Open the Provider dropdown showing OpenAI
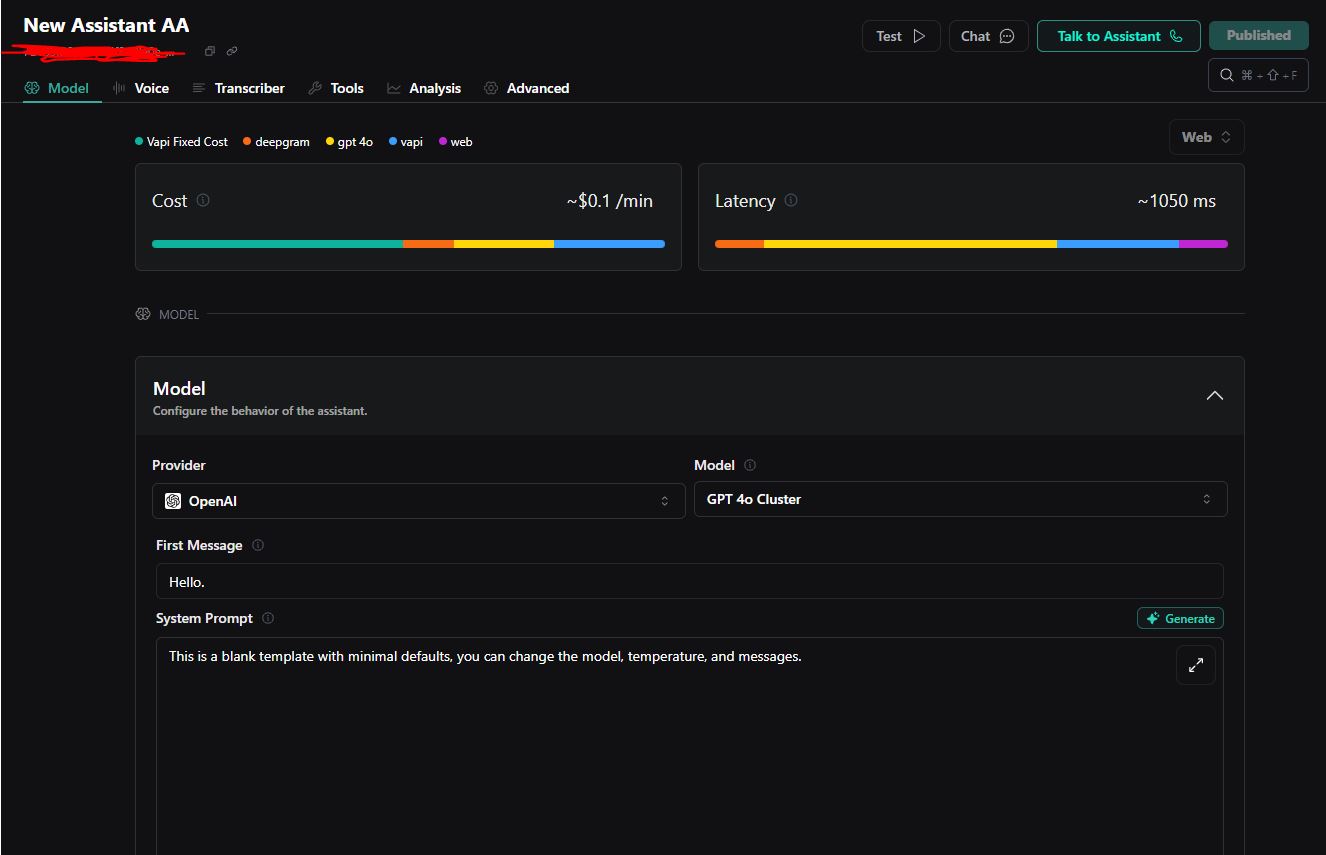 click(418, 501)
